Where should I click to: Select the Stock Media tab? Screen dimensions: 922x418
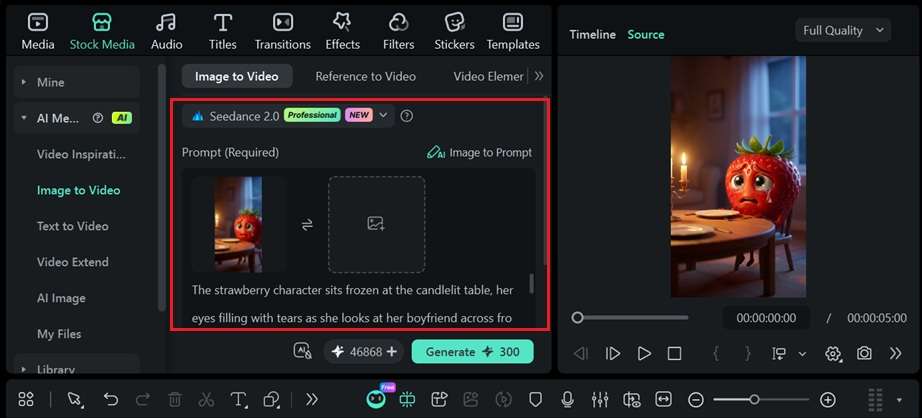102,32
